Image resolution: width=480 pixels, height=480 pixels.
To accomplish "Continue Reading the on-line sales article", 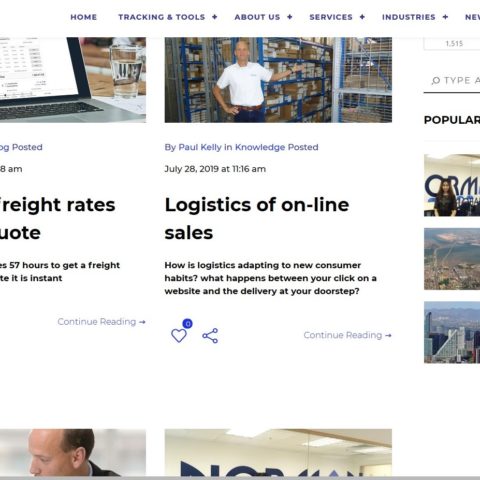I will pos(348,335).
